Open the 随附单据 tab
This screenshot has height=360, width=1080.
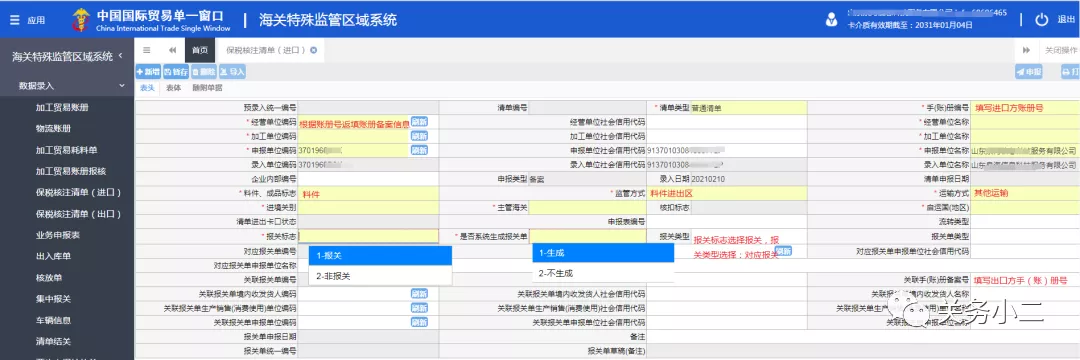point(207,88)
